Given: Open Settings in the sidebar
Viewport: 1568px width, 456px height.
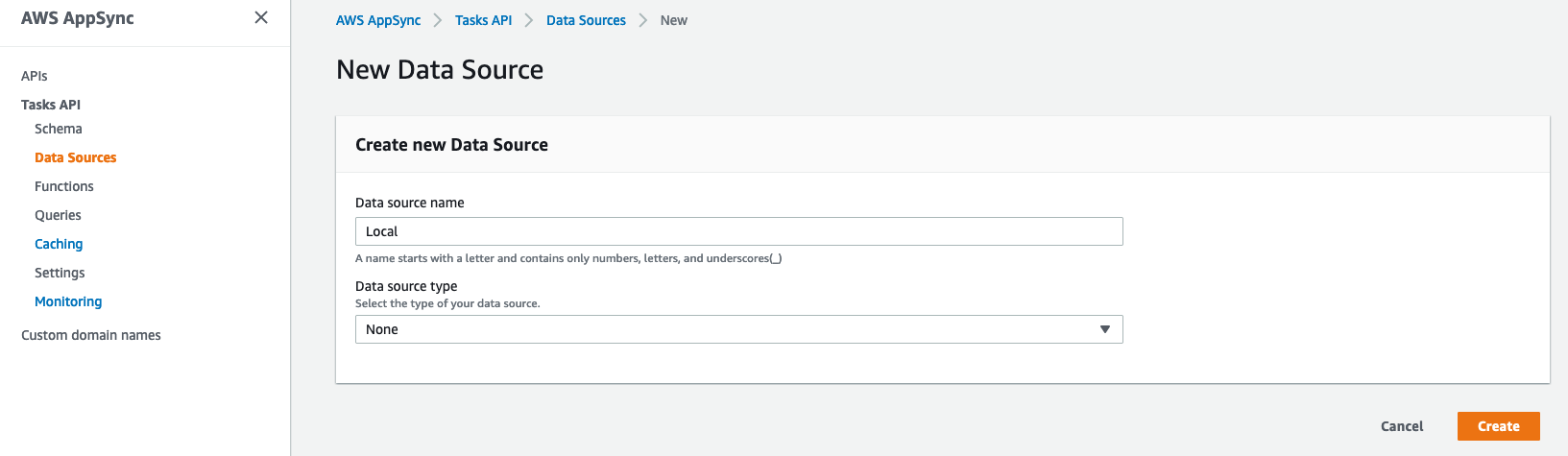Looking at the screenshot, I should tap(60, 273).
